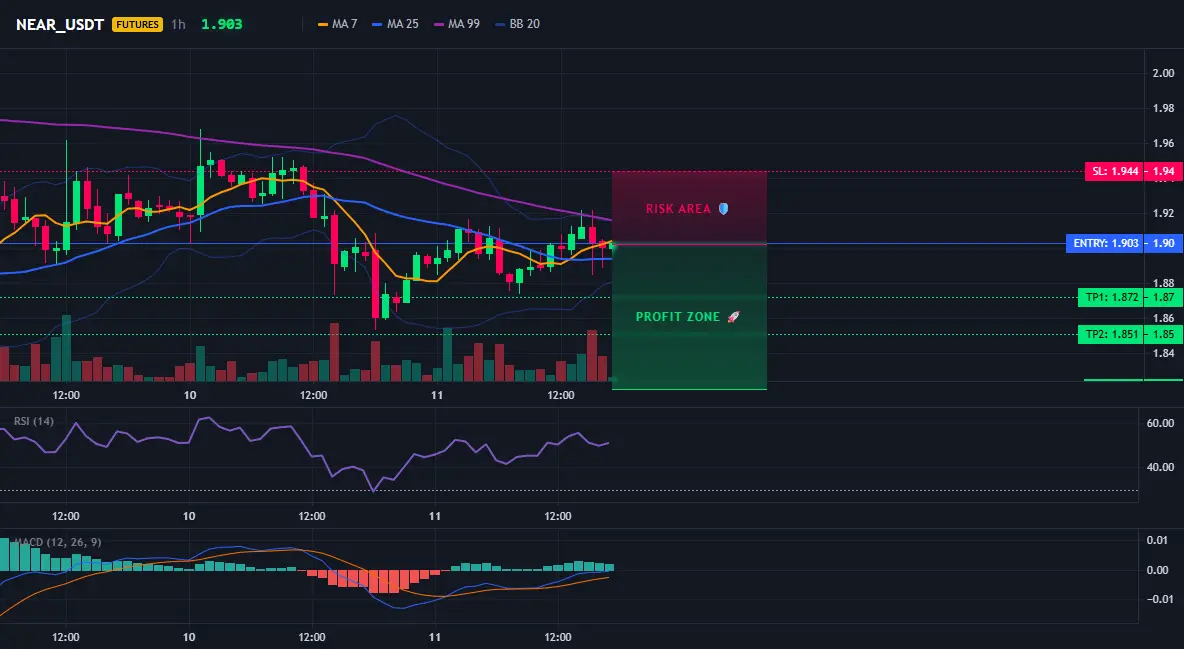Click the PROFIT ZONE label
The image size is (1184, 649).
click(677, 317)
